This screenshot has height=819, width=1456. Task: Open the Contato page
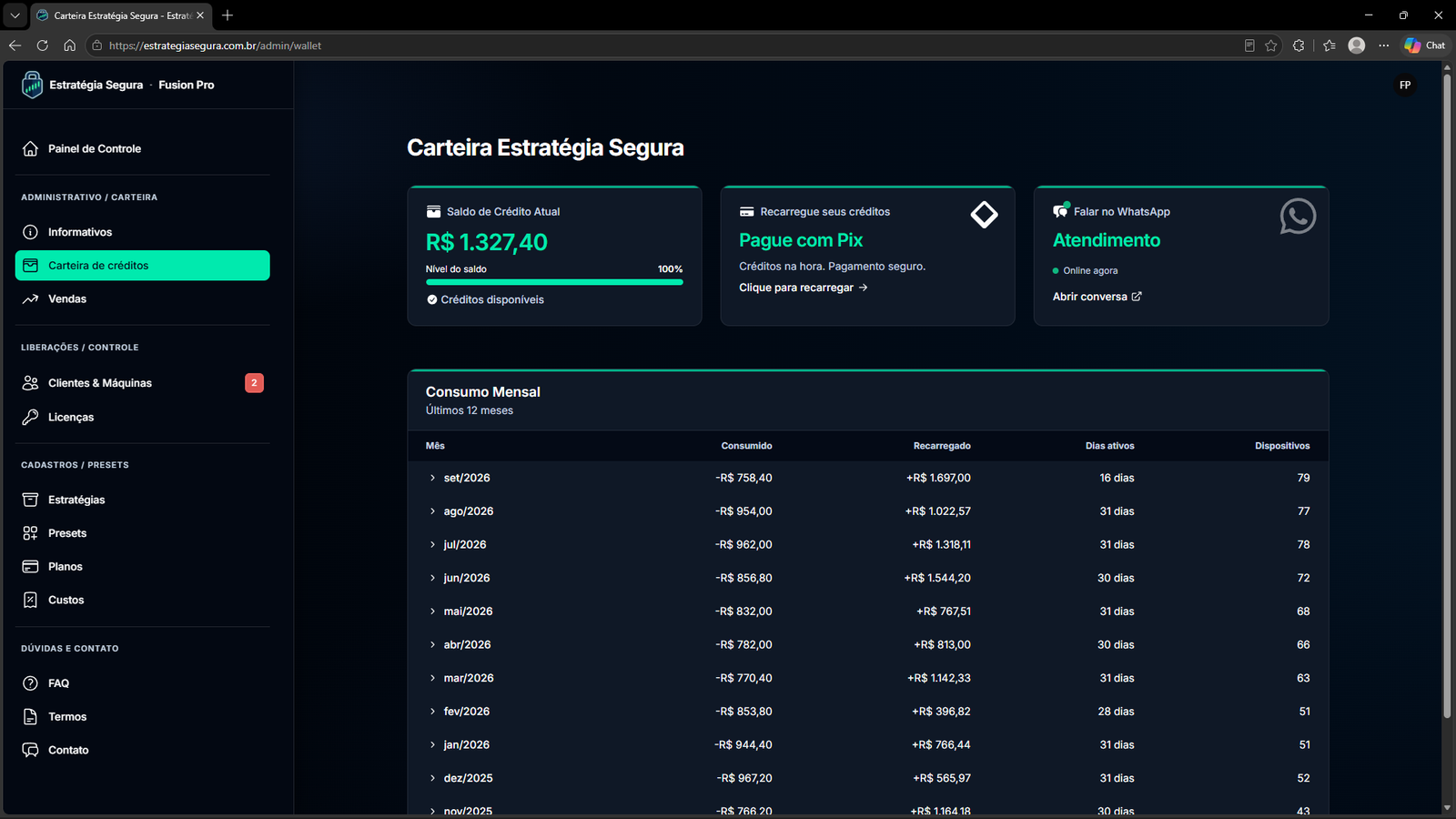pyautogui.click(x=143, y=751)
